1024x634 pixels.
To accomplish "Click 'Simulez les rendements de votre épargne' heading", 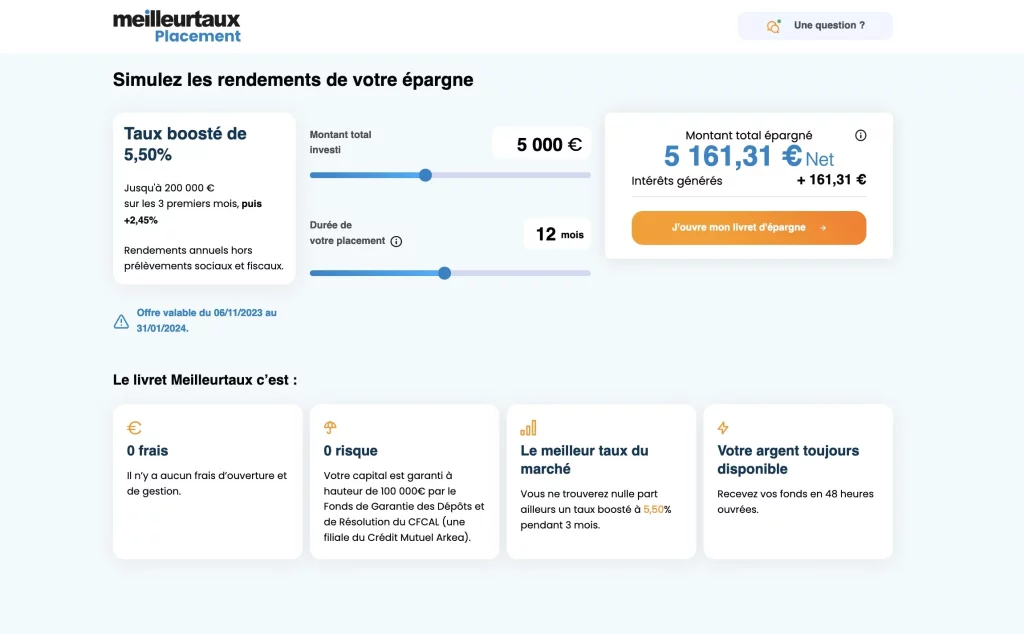I will (x=293, y=80).
